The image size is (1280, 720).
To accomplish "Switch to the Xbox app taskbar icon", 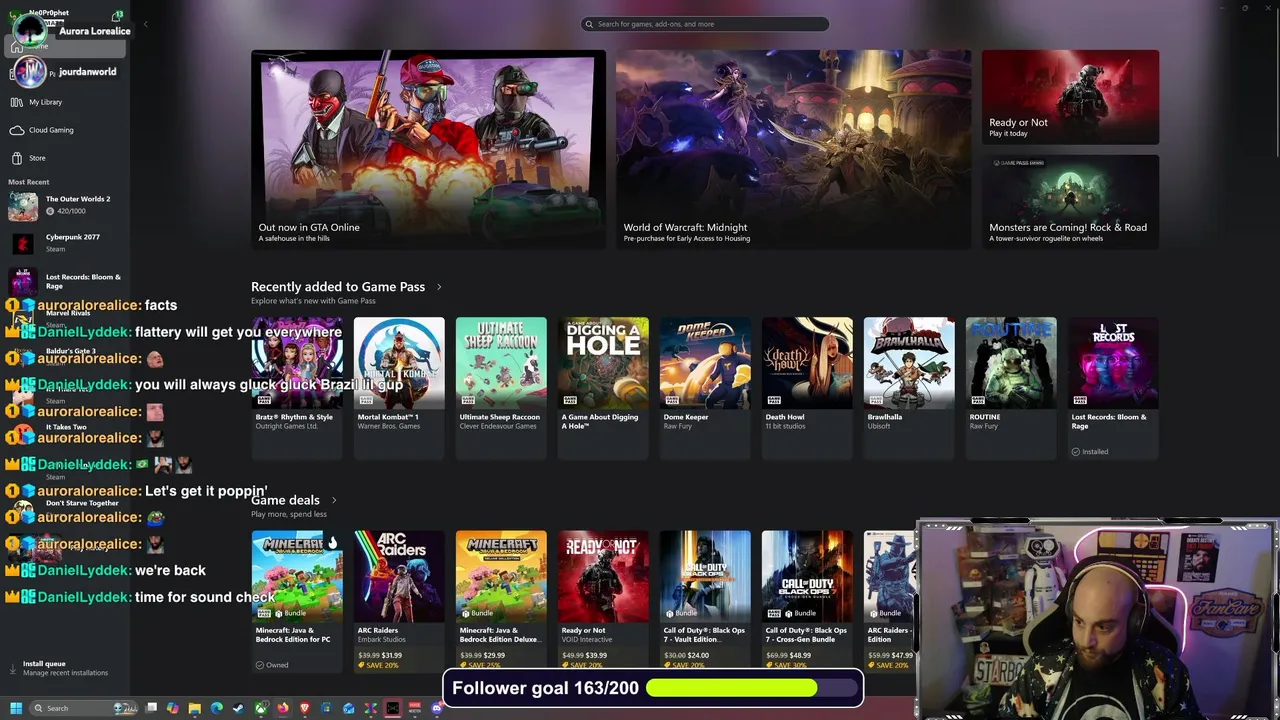I will coord(261,708).
